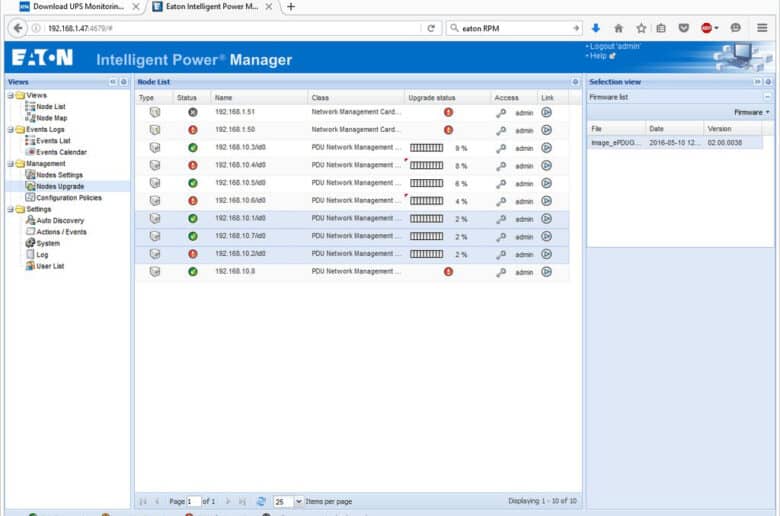Click the page number input field

click(x=193, y=501)
